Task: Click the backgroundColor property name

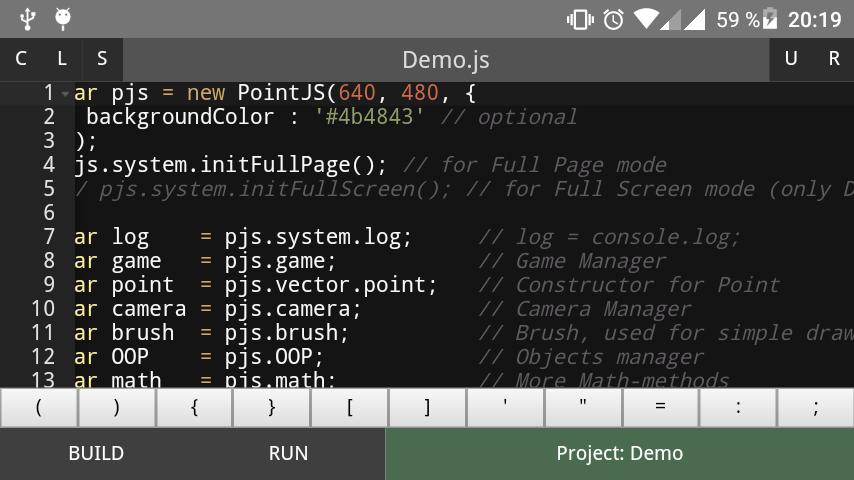Action: 180,117
